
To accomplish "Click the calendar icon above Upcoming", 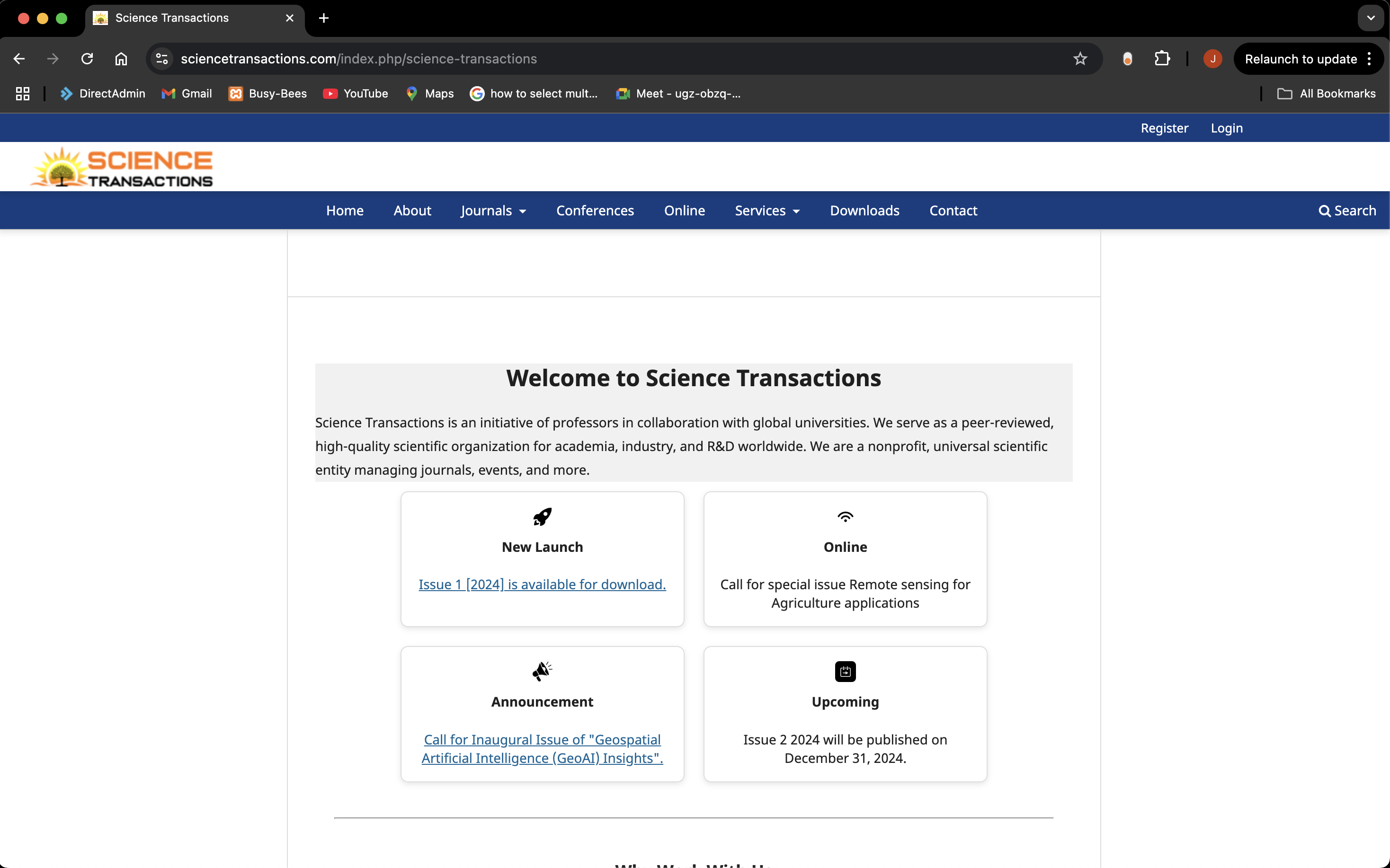I will point(845,671).
